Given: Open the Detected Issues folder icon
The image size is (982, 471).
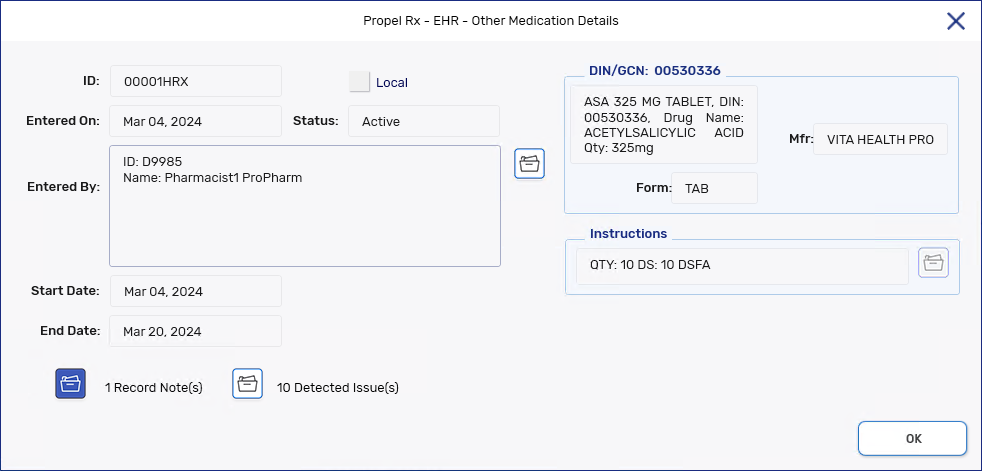Looking at the screenshot, I should coord(248,384).
